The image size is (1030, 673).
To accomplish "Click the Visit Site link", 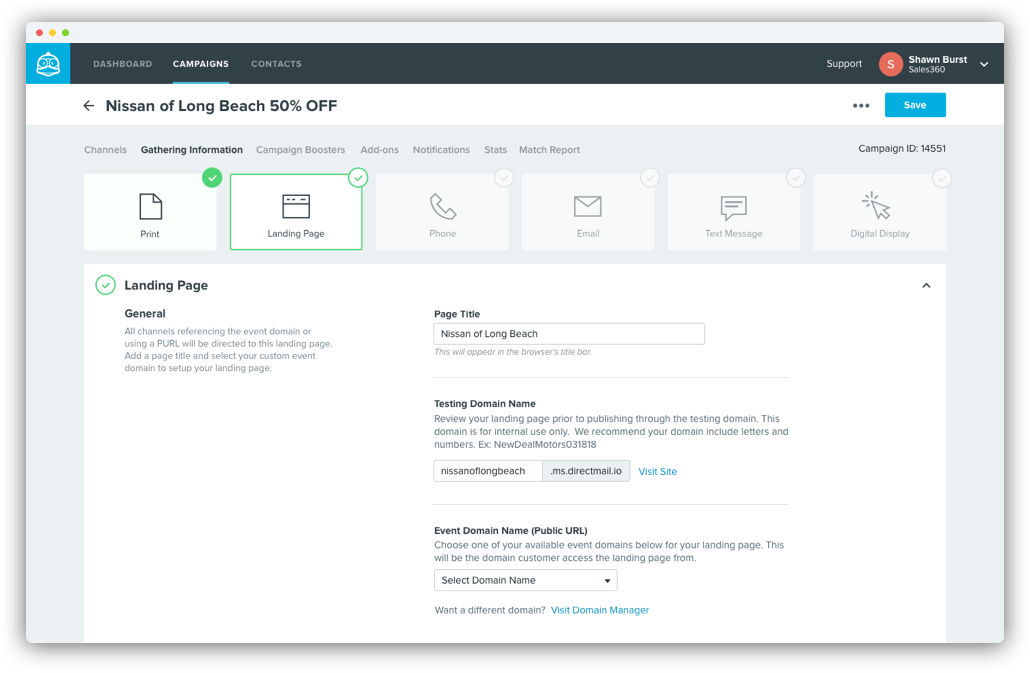I will coord(658,471).
